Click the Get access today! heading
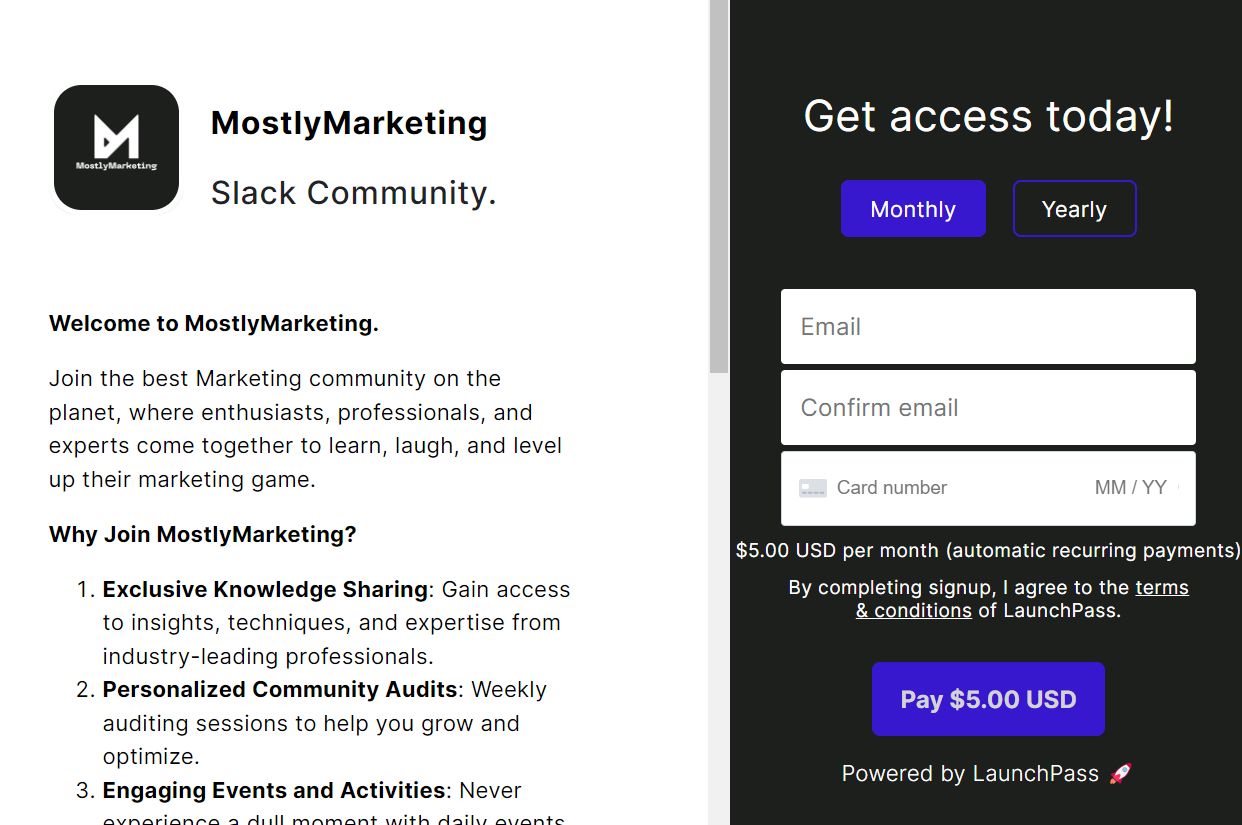The width and height of the screenshot is (1242, 825). point(988,116)
